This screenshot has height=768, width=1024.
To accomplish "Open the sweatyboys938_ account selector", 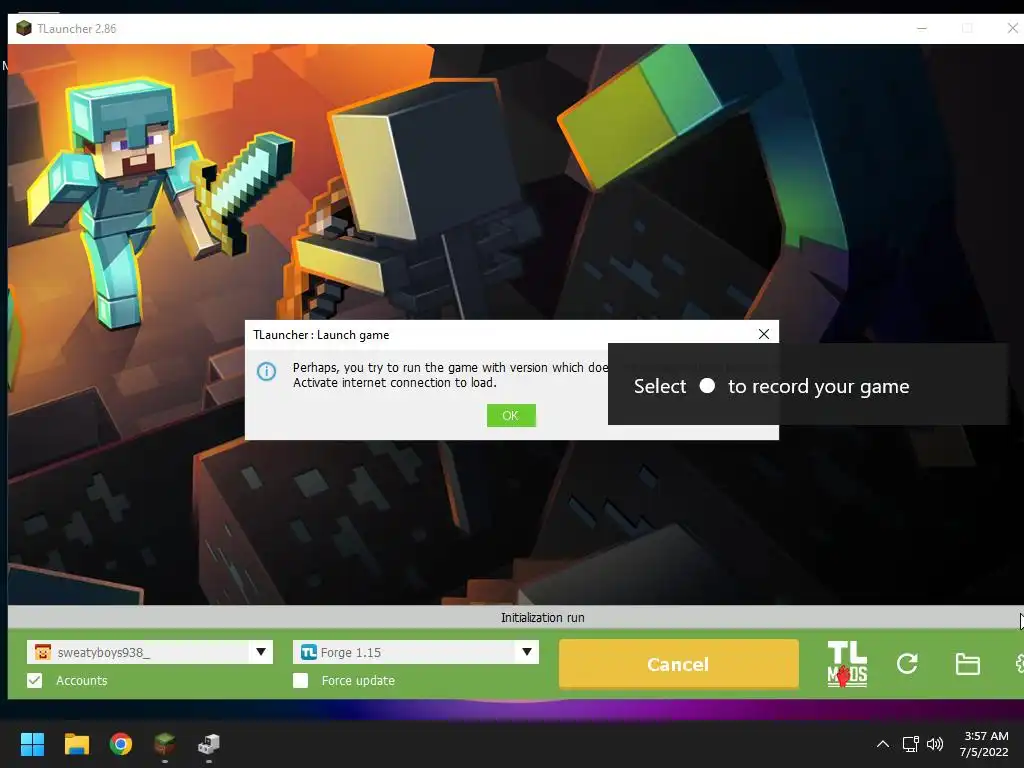I will pos(150,652).
